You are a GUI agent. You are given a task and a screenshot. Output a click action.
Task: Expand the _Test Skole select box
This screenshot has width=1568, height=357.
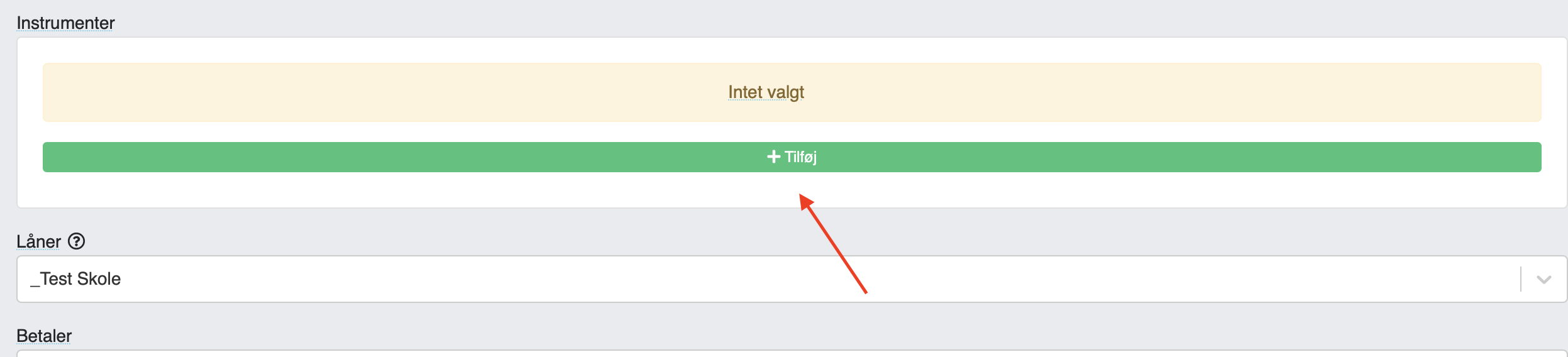click(792, 279)
